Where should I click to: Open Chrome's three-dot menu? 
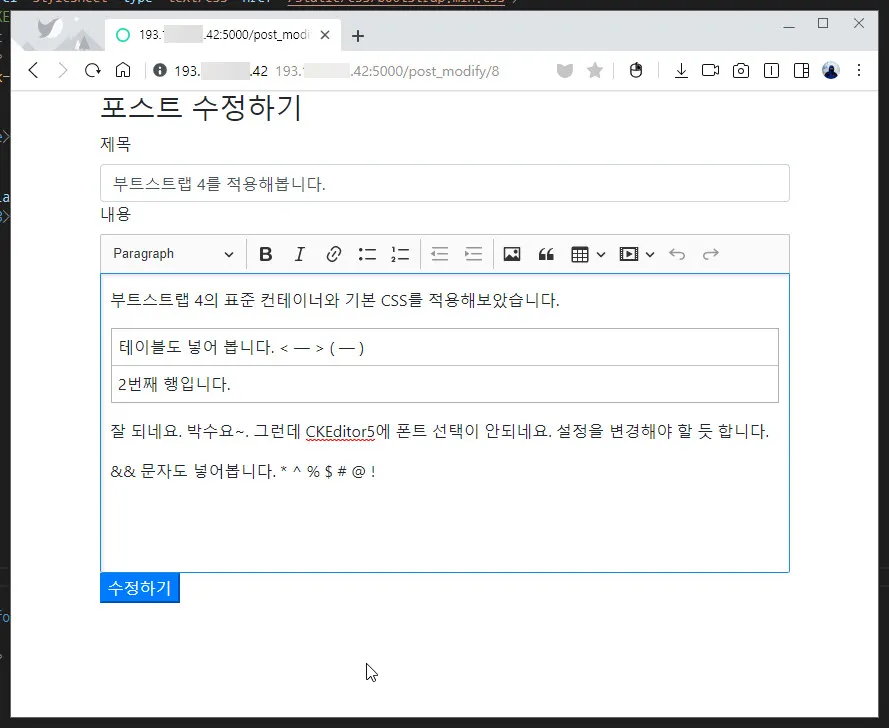tap(861, 71)
